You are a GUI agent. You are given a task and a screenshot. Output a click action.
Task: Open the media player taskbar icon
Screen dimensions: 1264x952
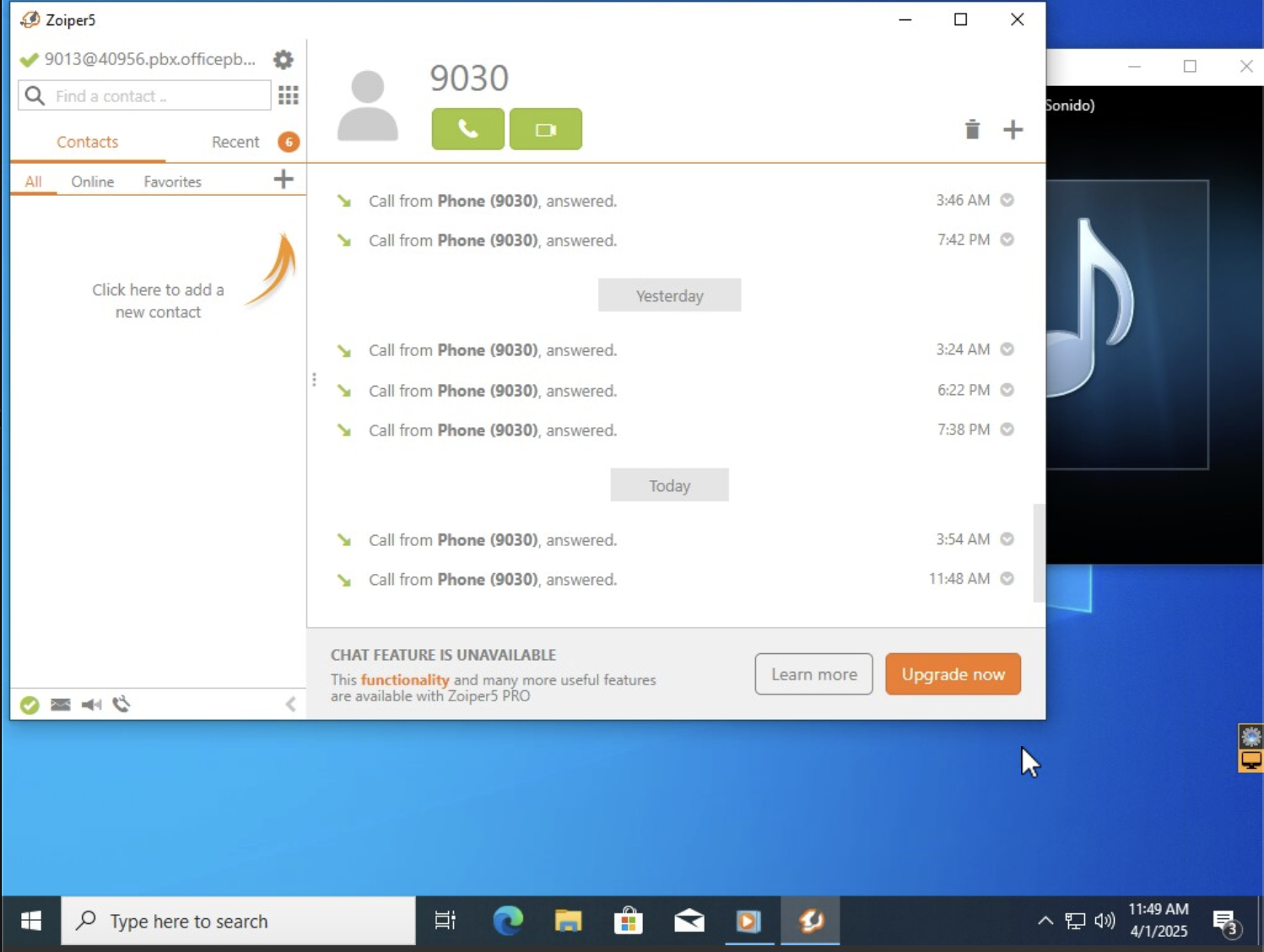point(748,921)
